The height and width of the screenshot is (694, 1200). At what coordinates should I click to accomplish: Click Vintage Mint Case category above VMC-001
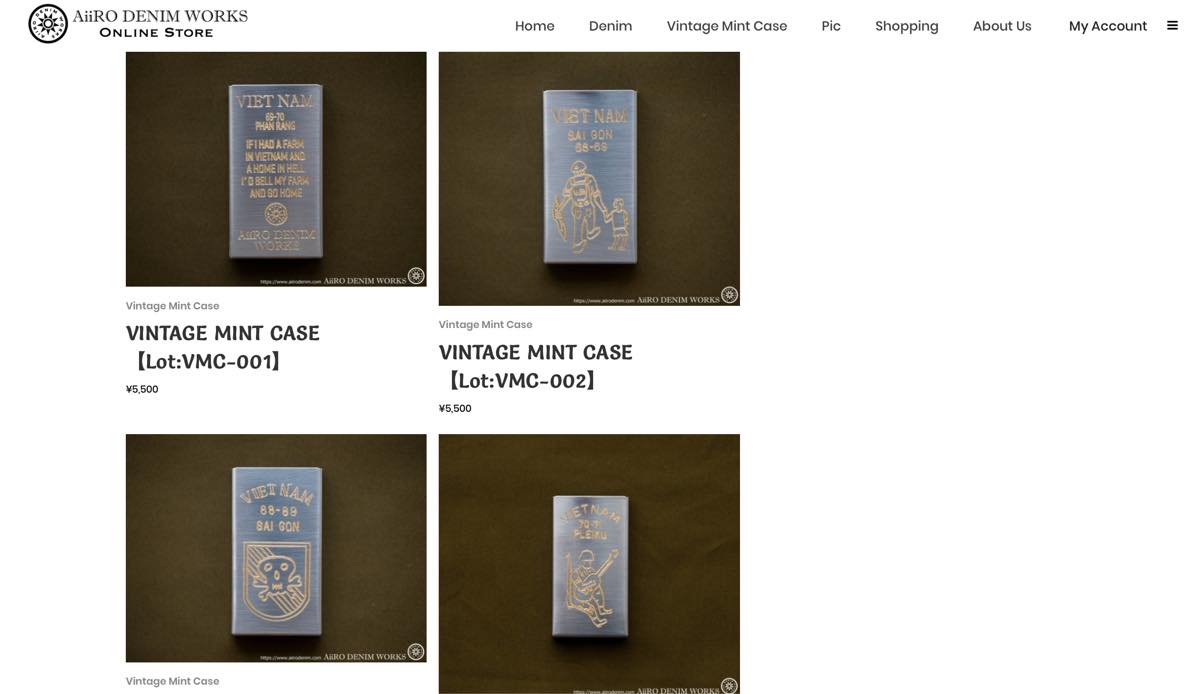coord(172,306)
